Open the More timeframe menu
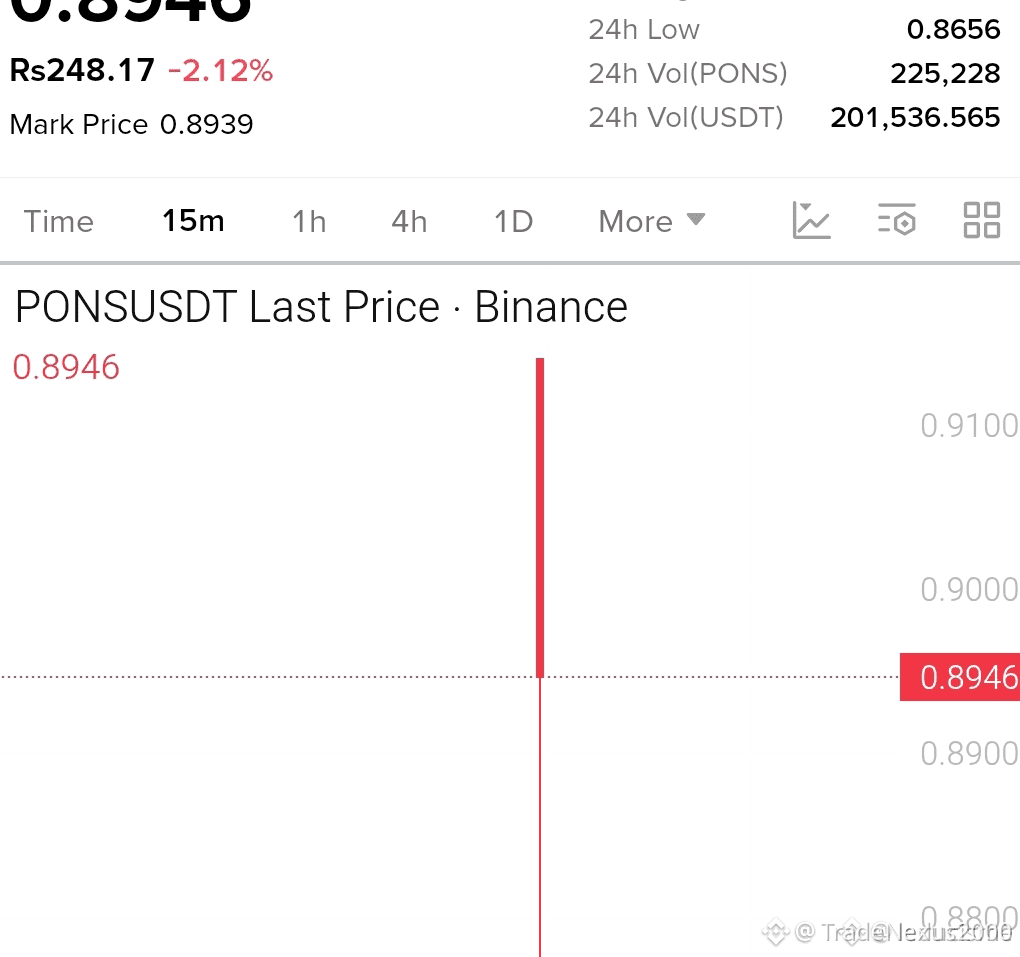Image resolution: width=1020 pixels, height=957 pixels. [652, 221]
